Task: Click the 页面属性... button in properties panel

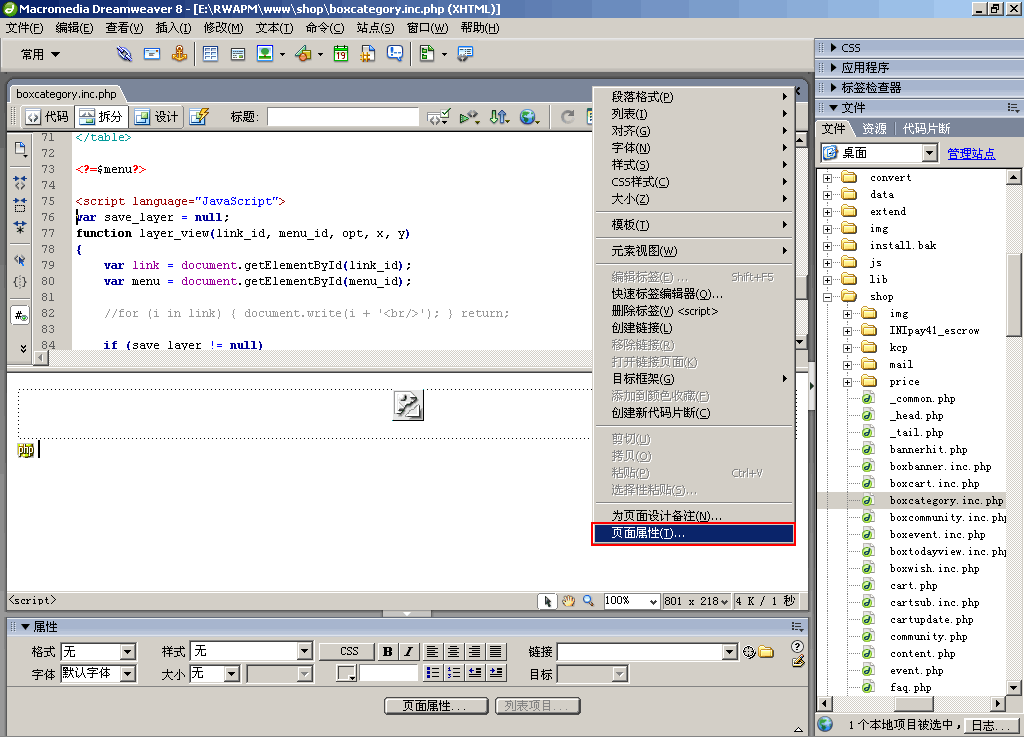Action: [x=435, y=706]
